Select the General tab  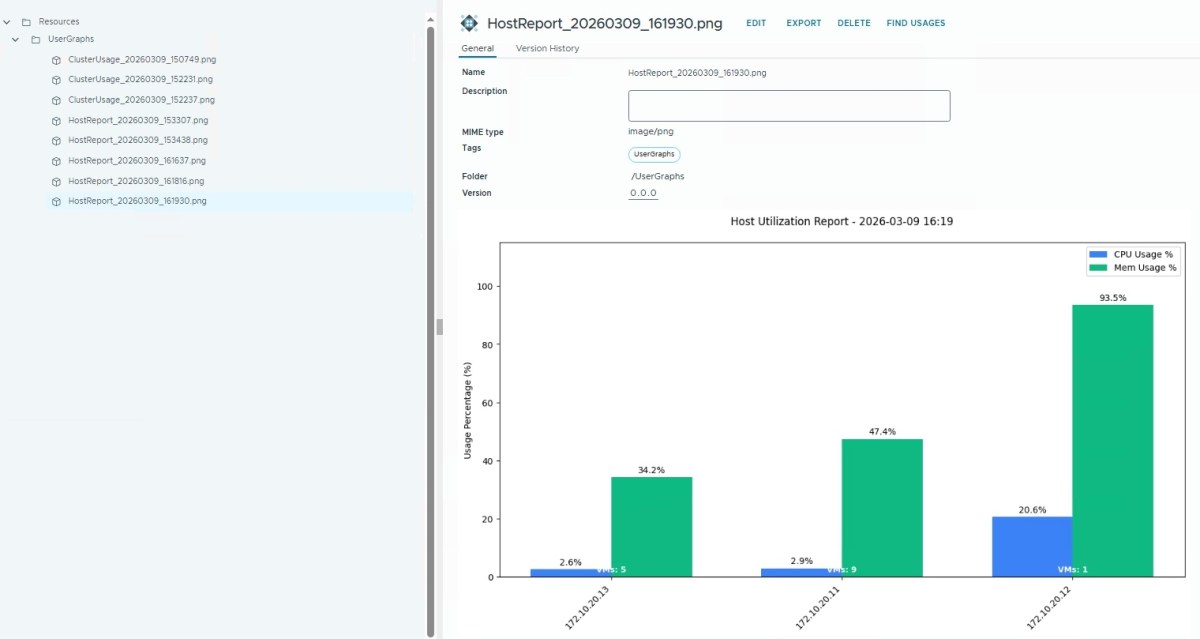coord(477,47)
